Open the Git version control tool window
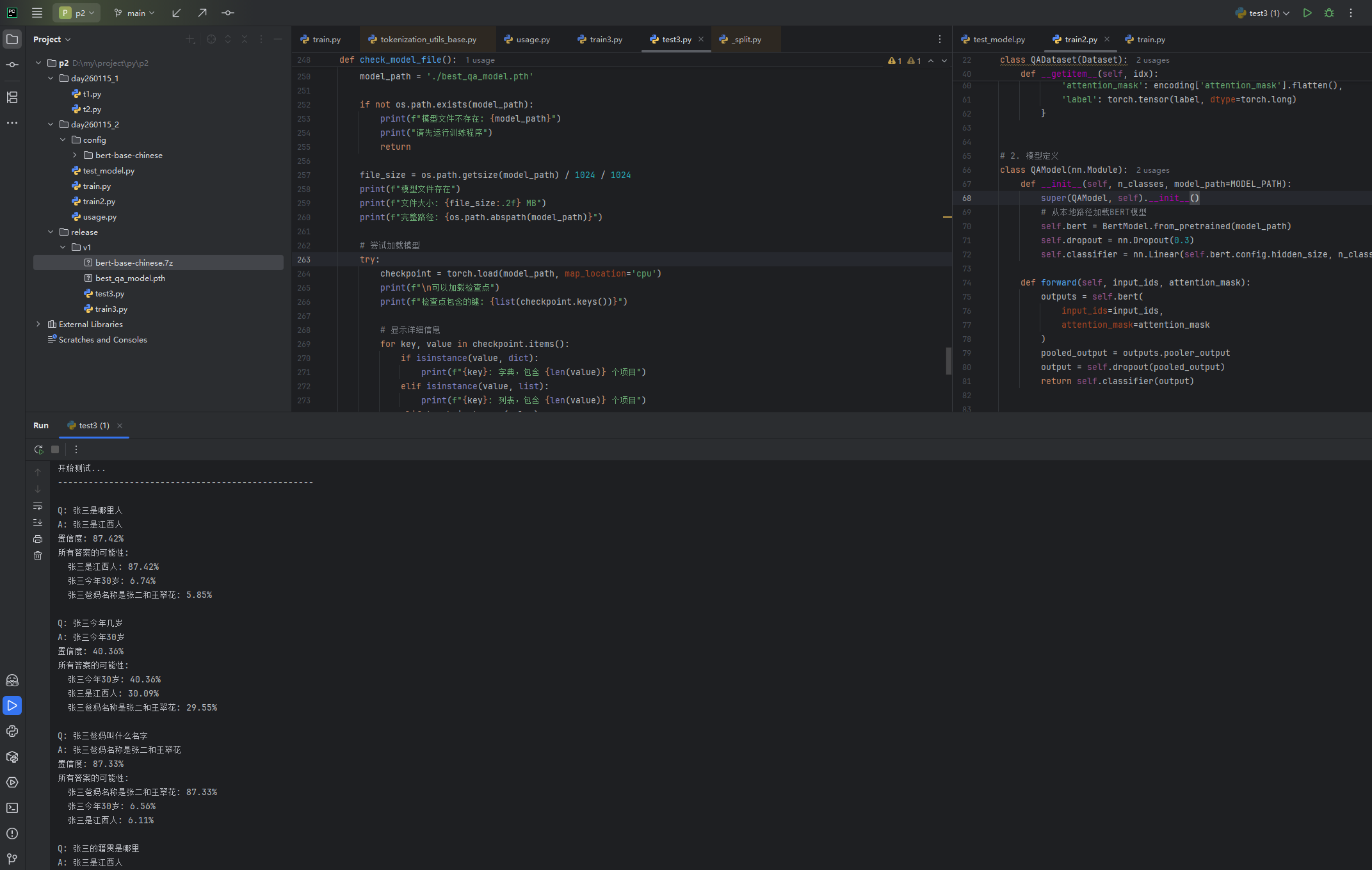 point(12,858)
